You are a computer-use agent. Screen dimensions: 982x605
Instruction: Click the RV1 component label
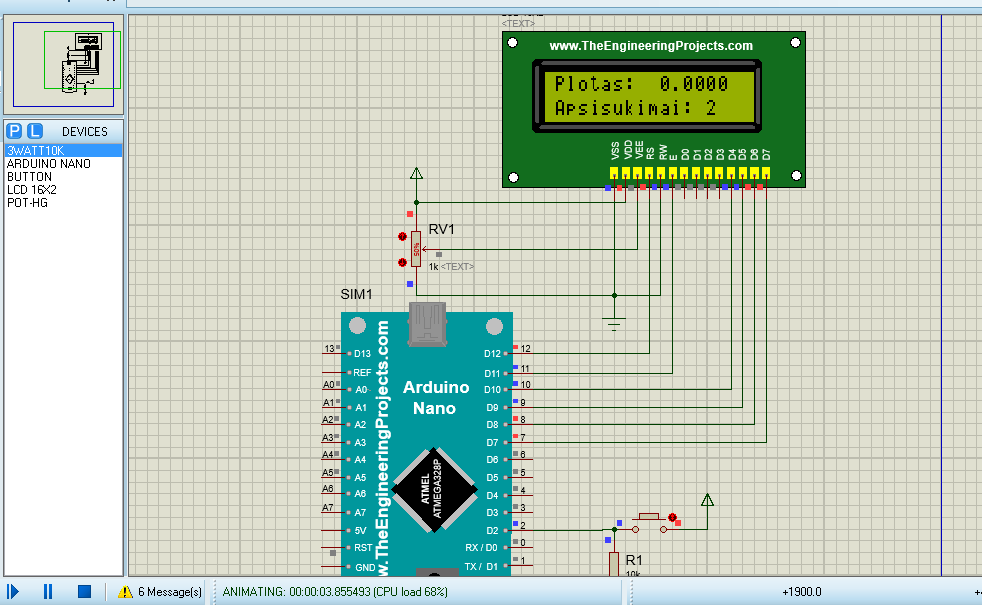441,229
